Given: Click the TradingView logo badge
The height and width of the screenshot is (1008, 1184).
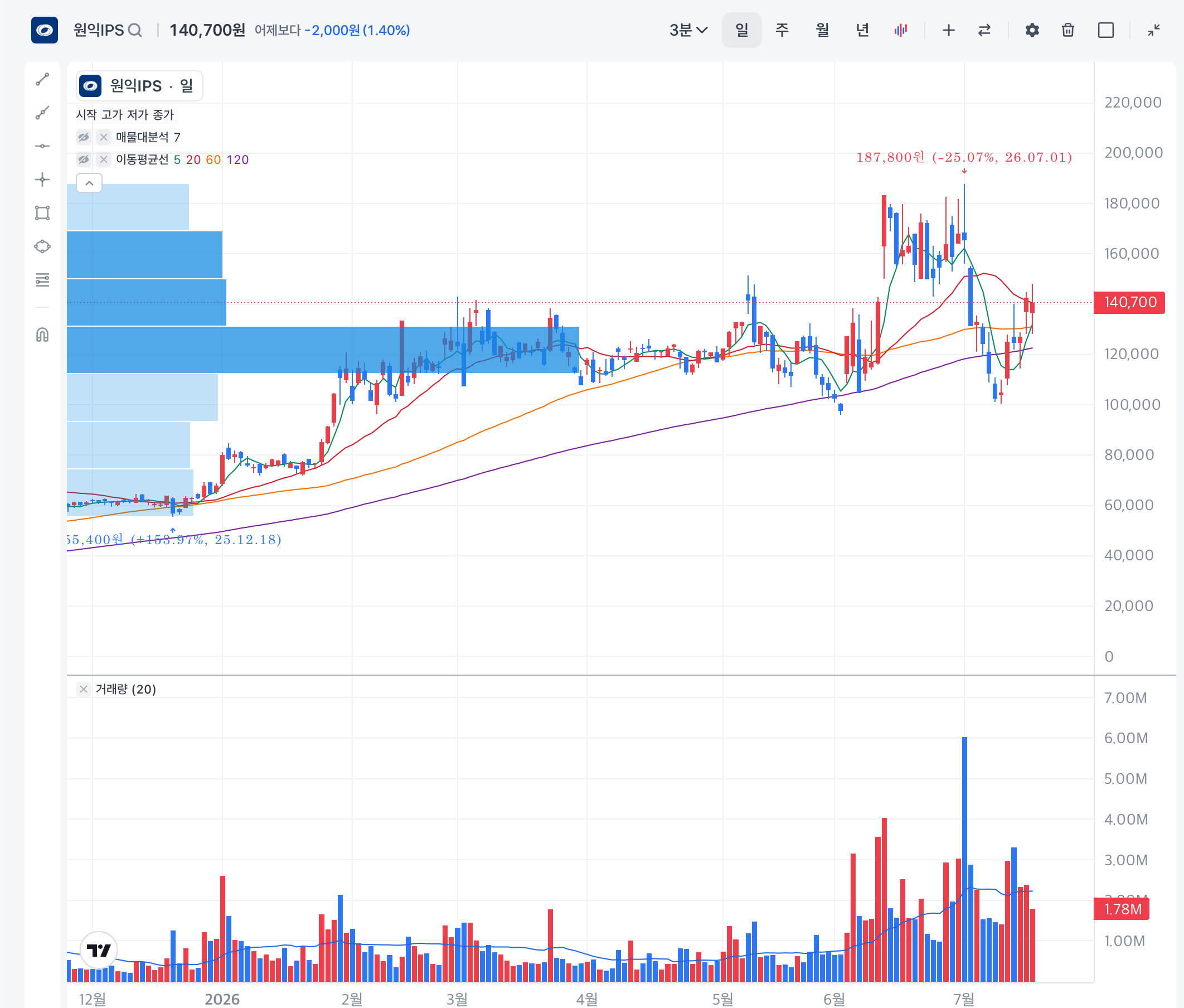Looking at the screenshot, I should (x=99, y=950).
